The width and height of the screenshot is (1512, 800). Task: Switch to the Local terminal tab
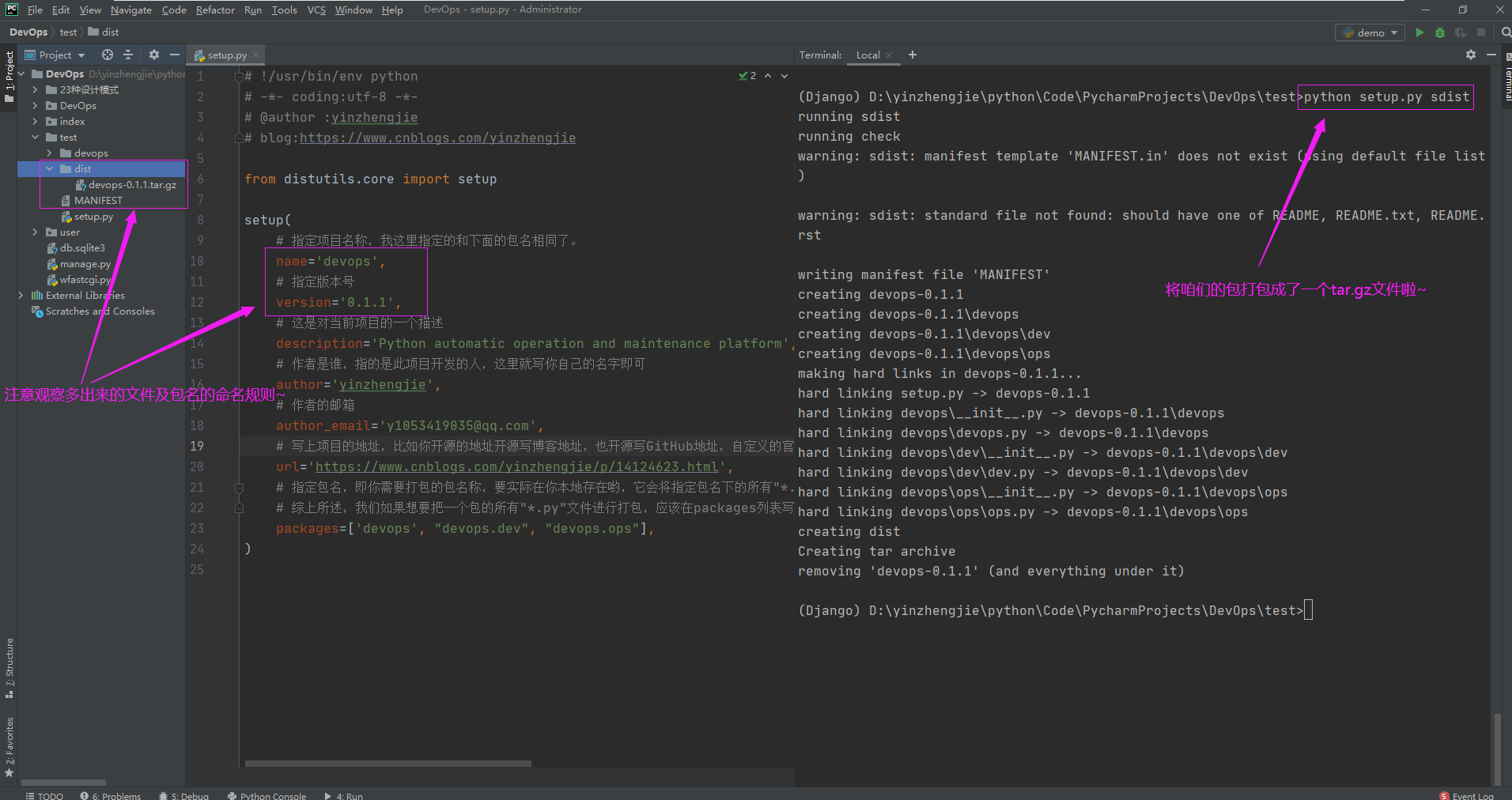(868, 55)
